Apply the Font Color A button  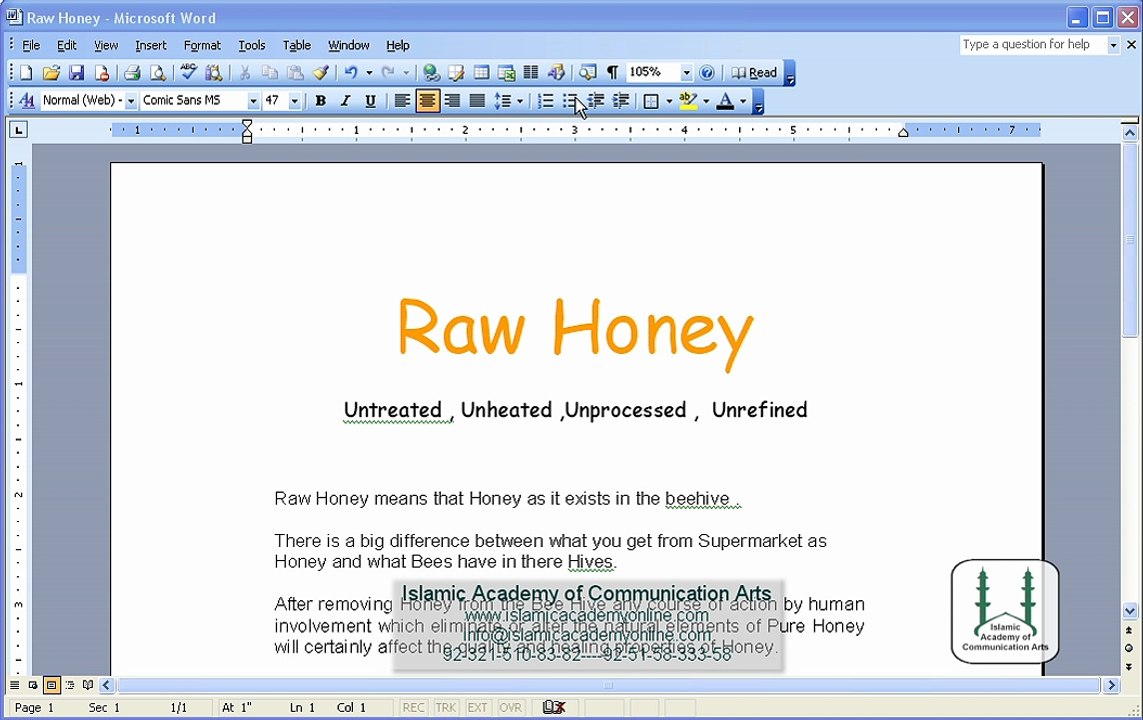[x=725, y=101]
